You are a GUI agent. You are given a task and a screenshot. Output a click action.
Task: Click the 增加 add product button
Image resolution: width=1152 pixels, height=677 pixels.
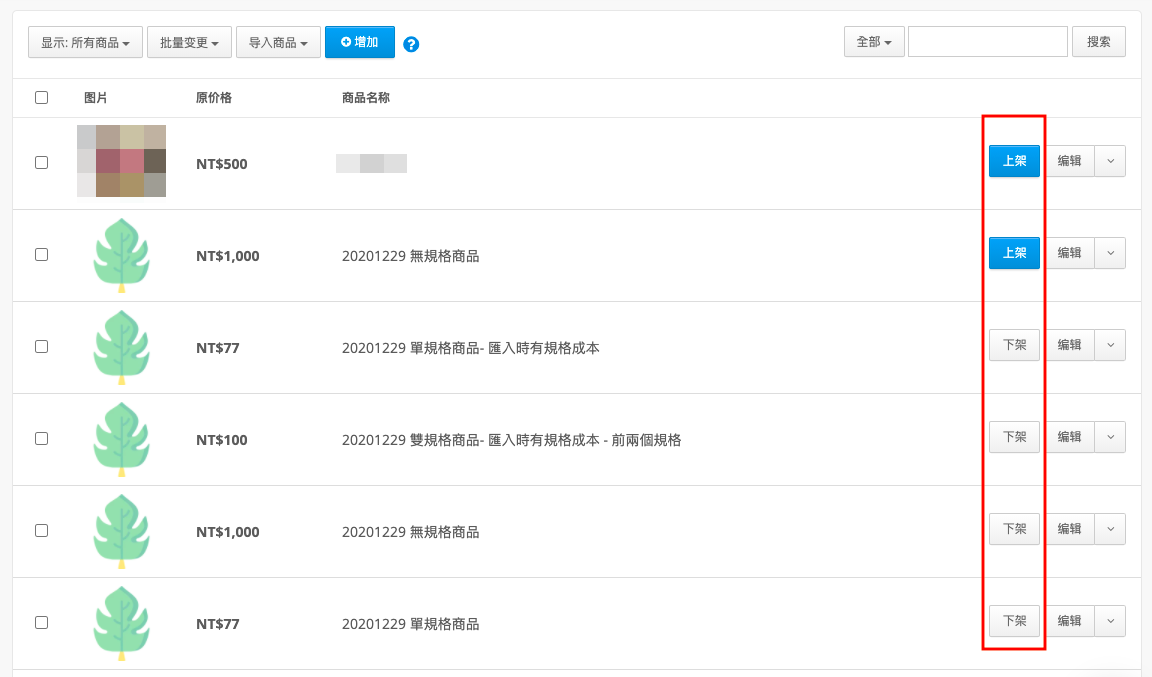tap(360, 42)
